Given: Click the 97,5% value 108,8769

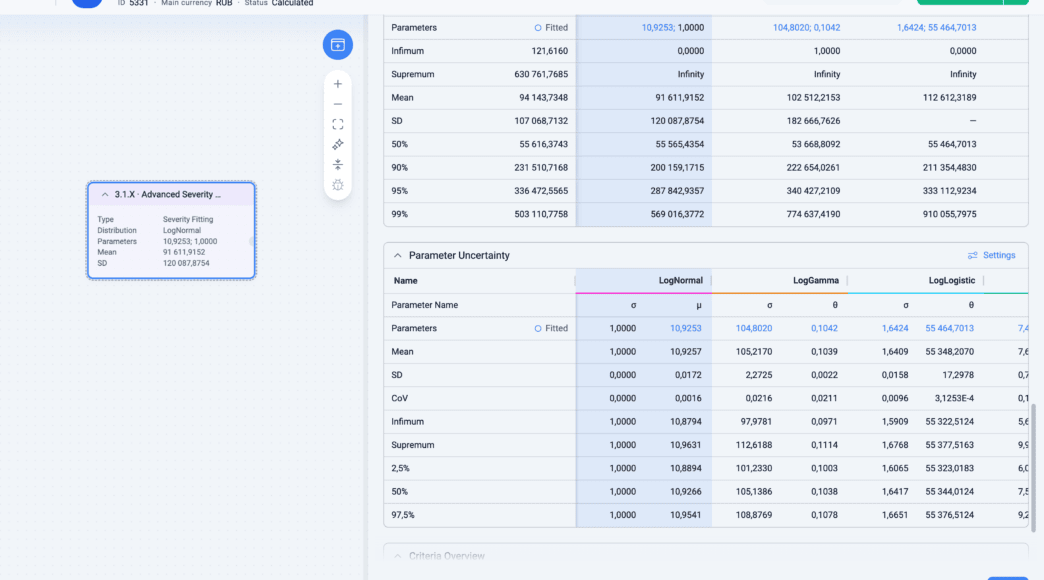Looking at the screenshot, I should click(754, 515).
